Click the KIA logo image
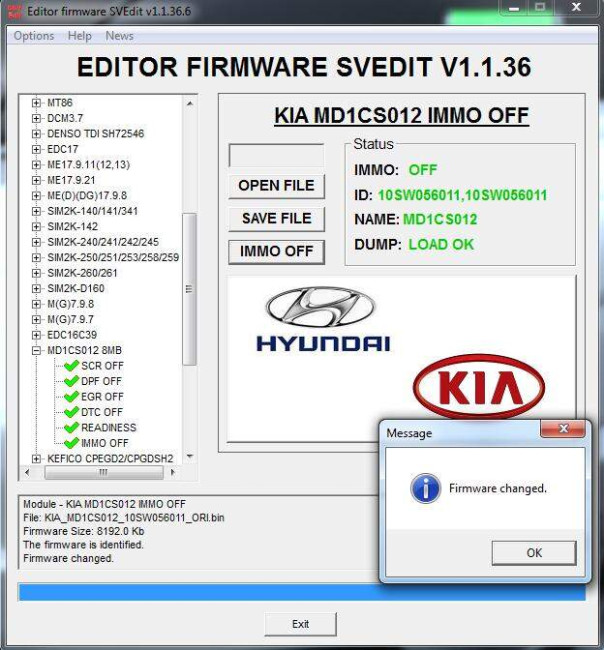The height and width of the screenshot is (650, 604). (x=479, y=388)
